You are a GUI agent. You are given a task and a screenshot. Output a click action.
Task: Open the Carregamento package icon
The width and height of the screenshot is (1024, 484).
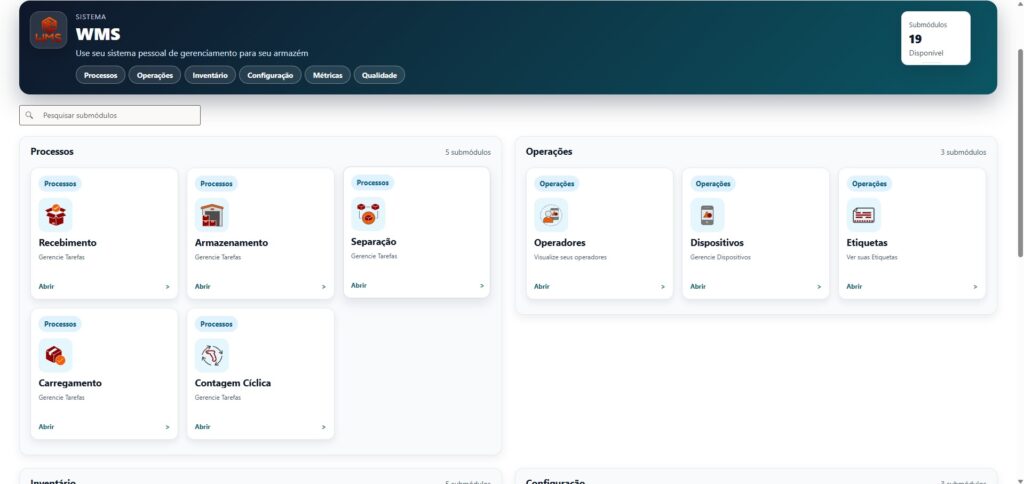(x=56, y=355)
